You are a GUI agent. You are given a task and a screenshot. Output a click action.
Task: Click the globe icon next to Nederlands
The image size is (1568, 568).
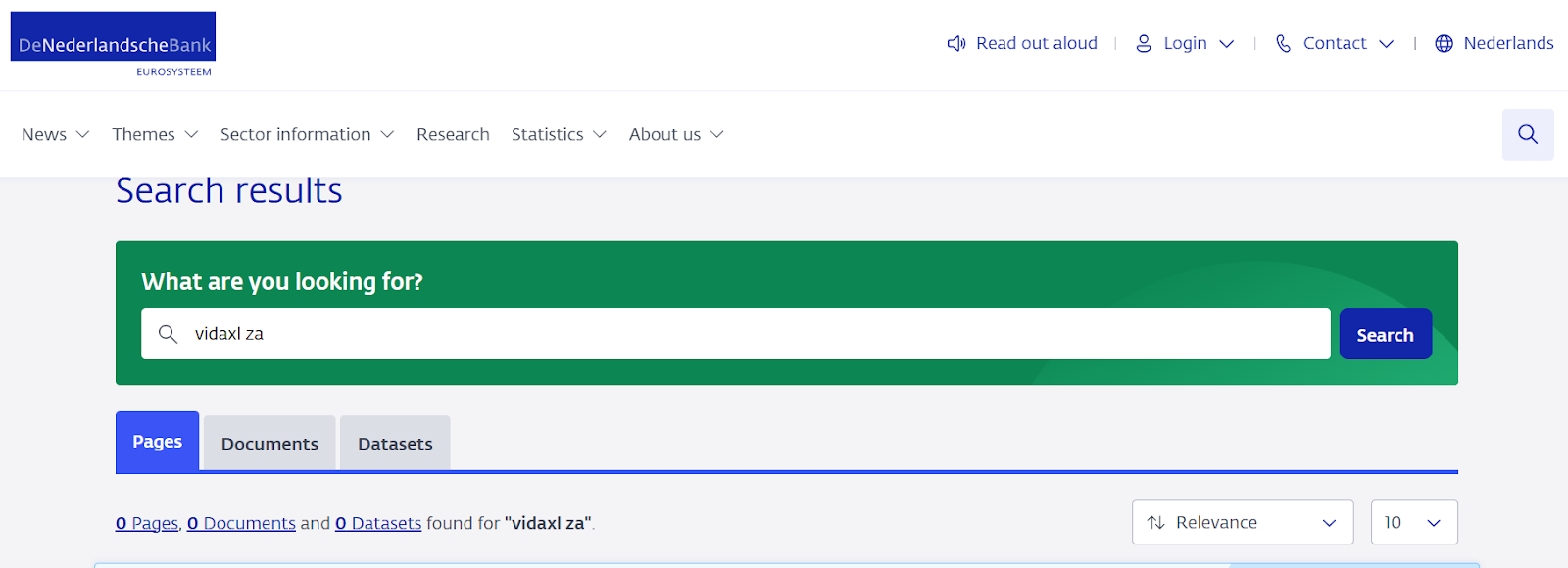tap(1444, 43)
